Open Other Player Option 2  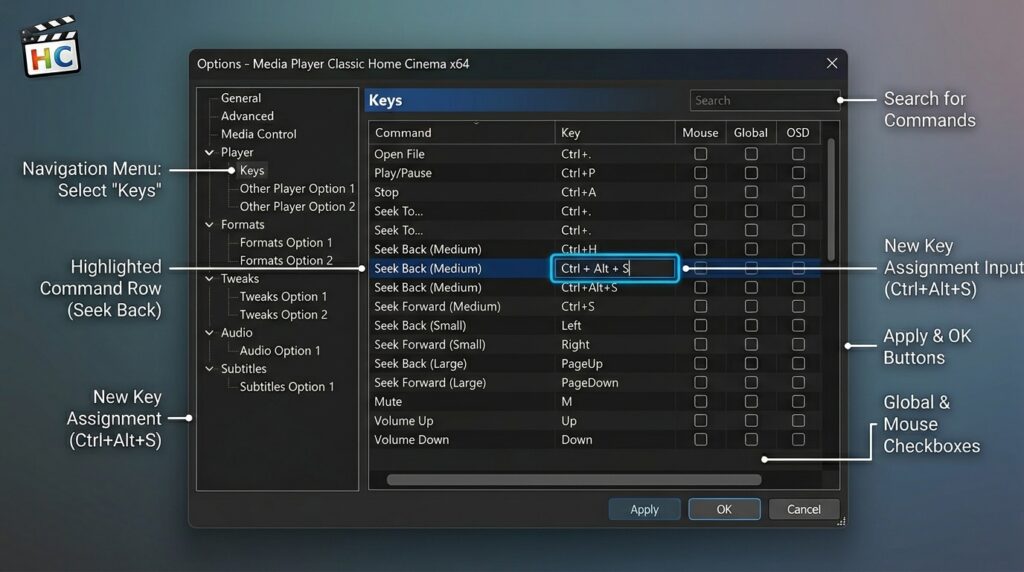coord(297,206)
